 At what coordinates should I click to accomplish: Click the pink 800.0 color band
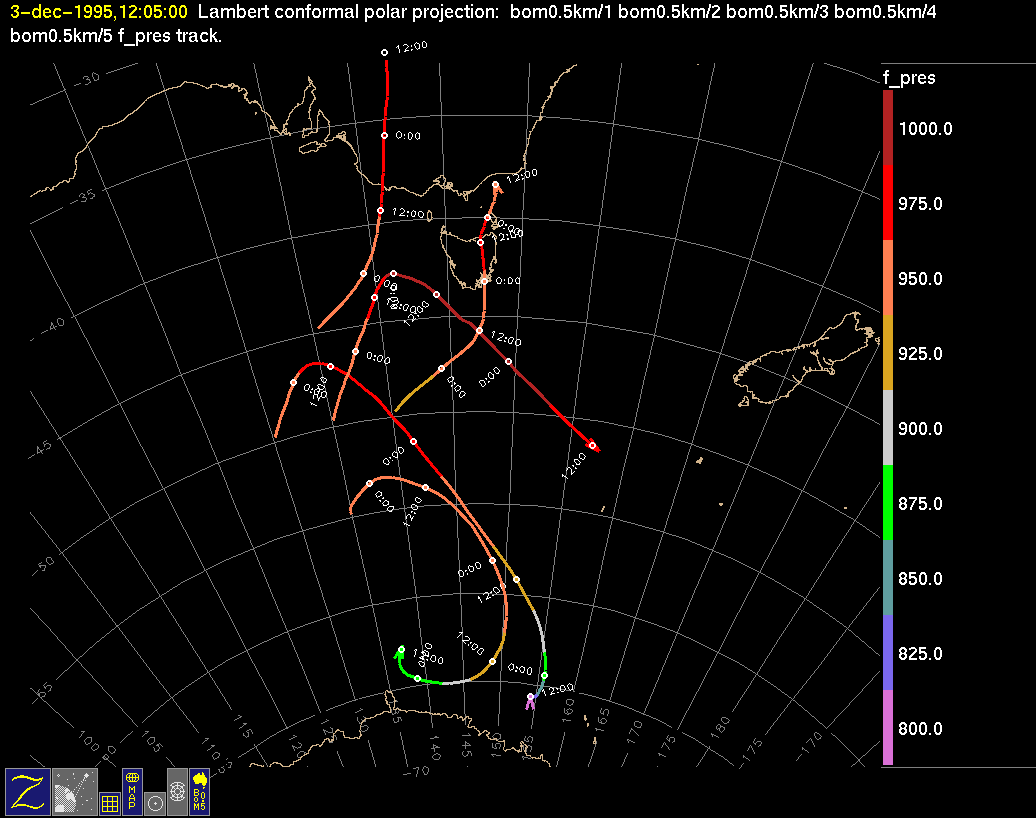click(888, 727)
